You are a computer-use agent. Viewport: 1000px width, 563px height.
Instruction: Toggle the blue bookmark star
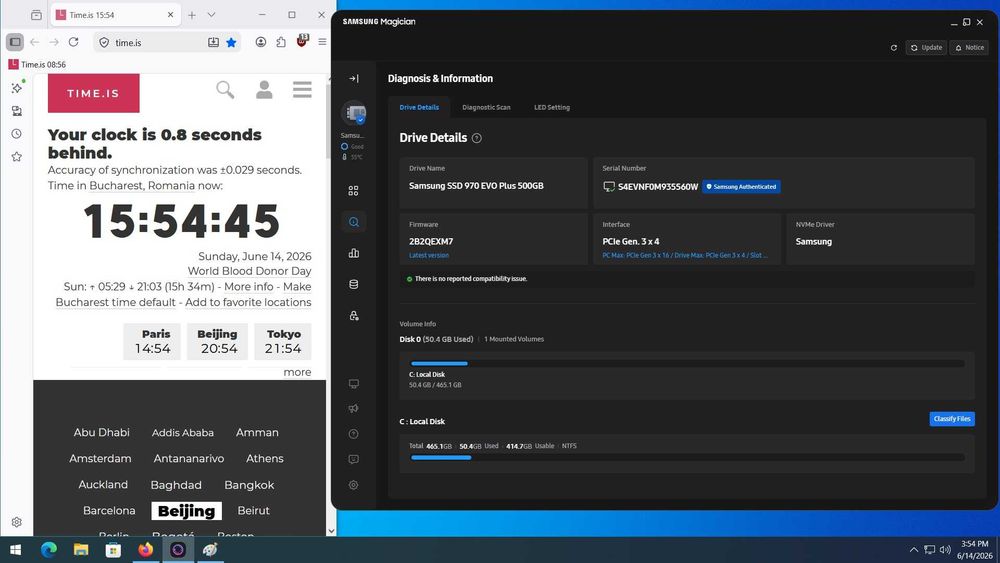click(x=232, y=42)
